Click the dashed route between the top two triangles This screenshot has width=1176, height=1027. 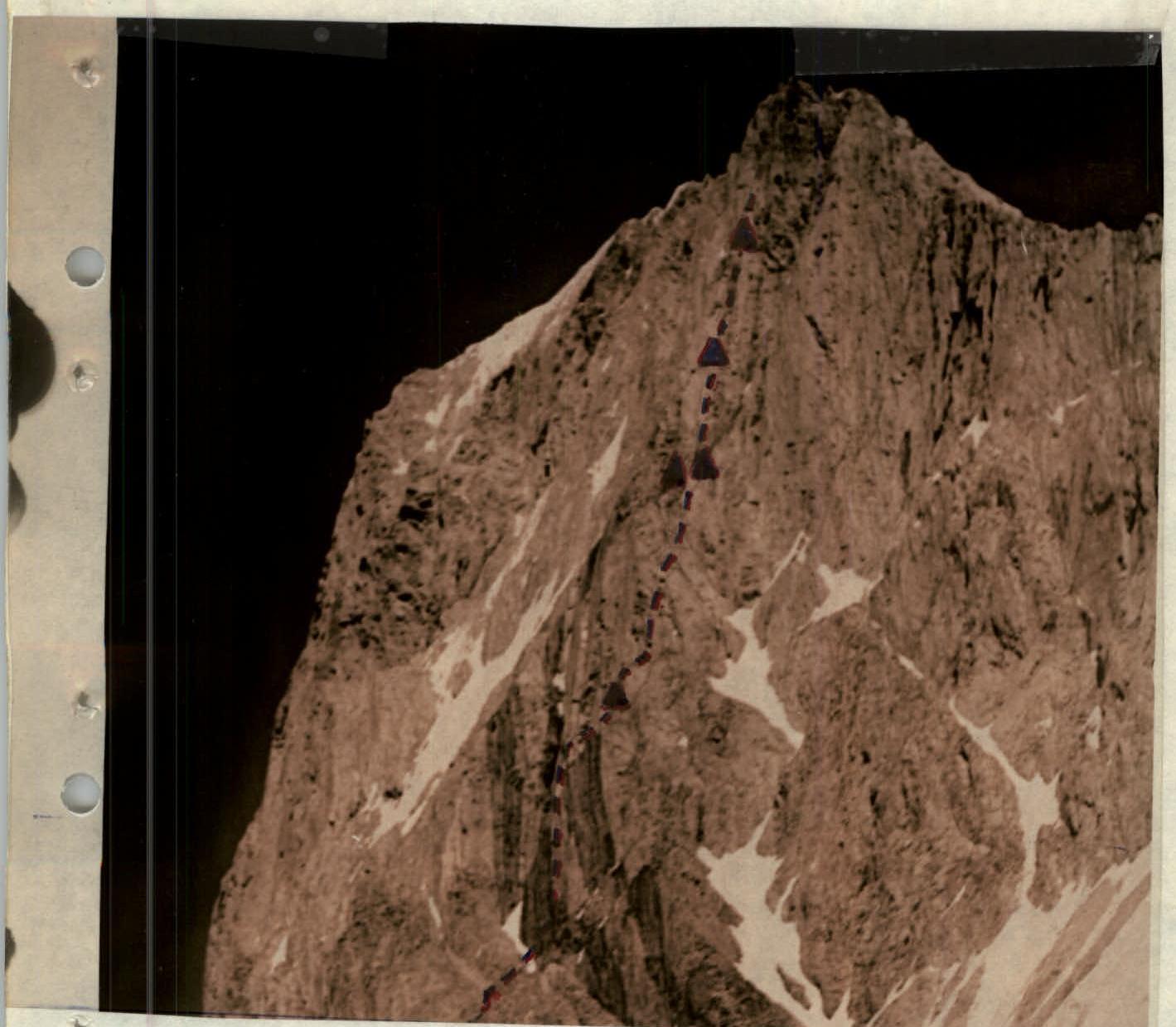coord(728,296)
